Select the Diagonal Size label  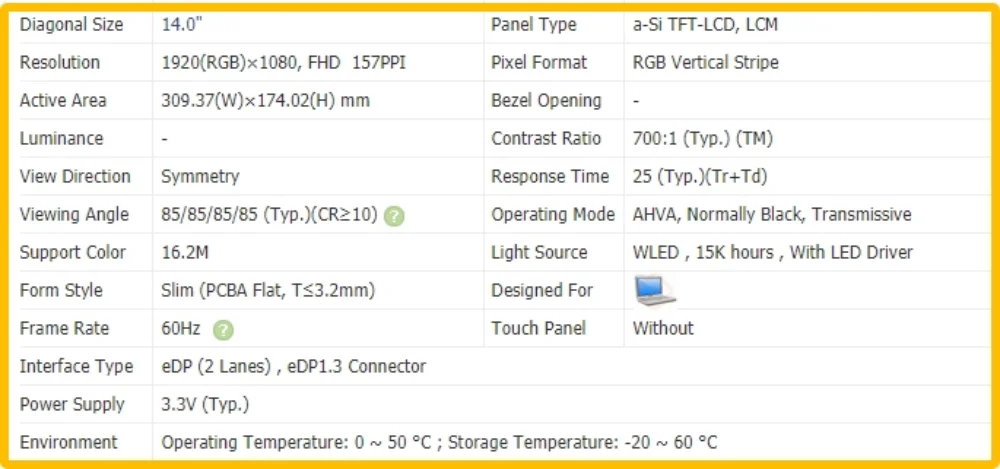point(71,25)
